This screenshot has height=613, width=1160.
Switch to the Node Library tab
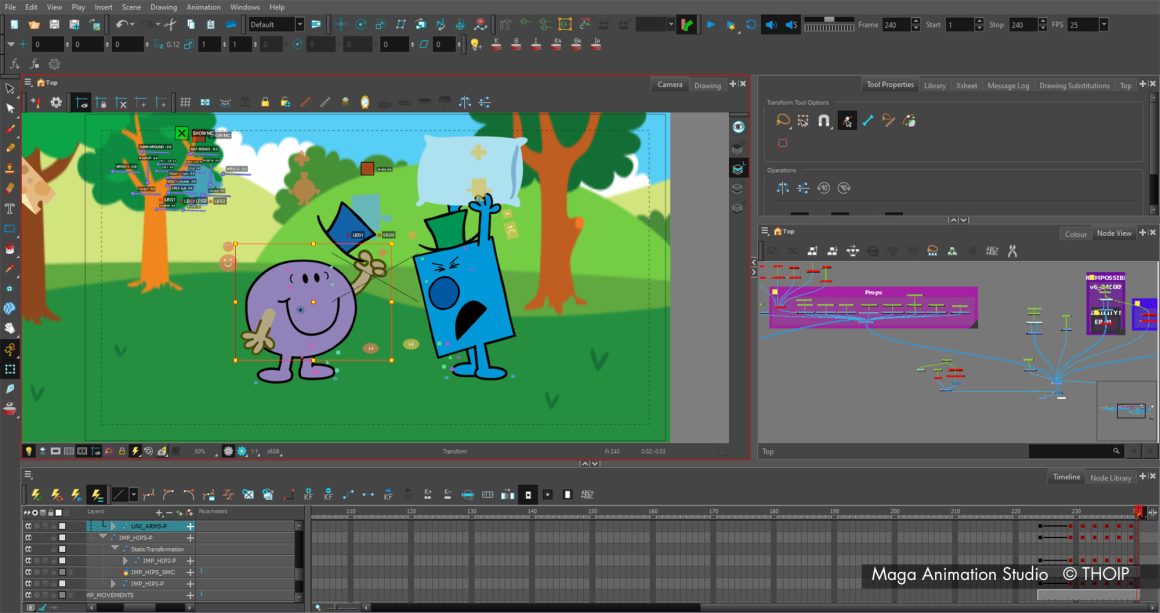[x=1110, y=478]
